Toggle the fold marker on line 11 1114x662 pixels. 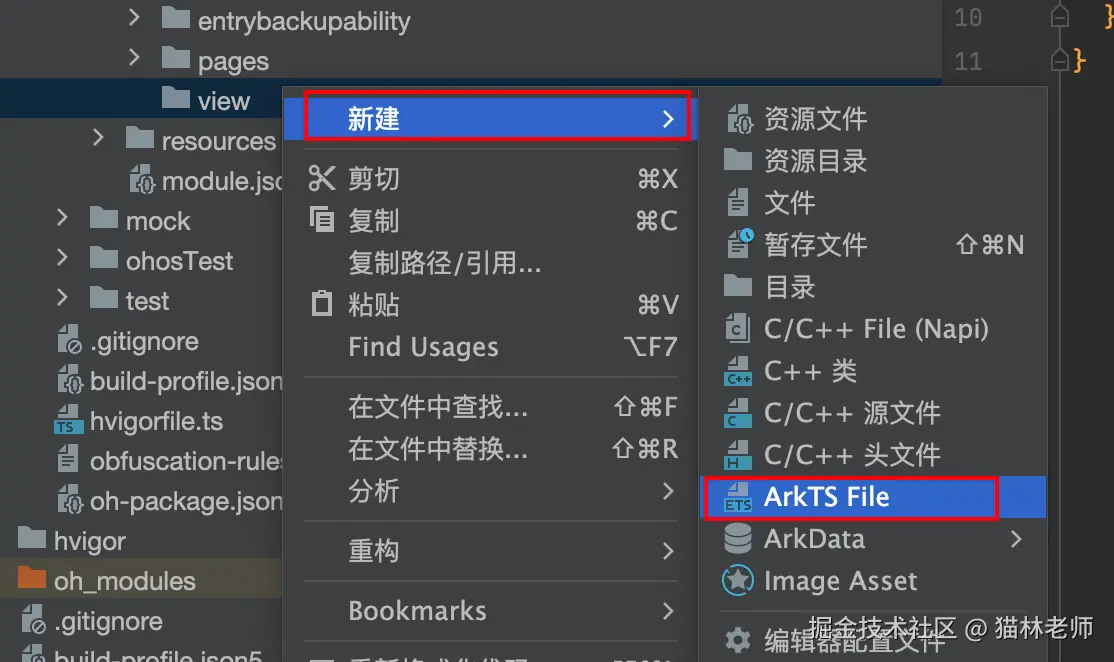(1059, 60)
